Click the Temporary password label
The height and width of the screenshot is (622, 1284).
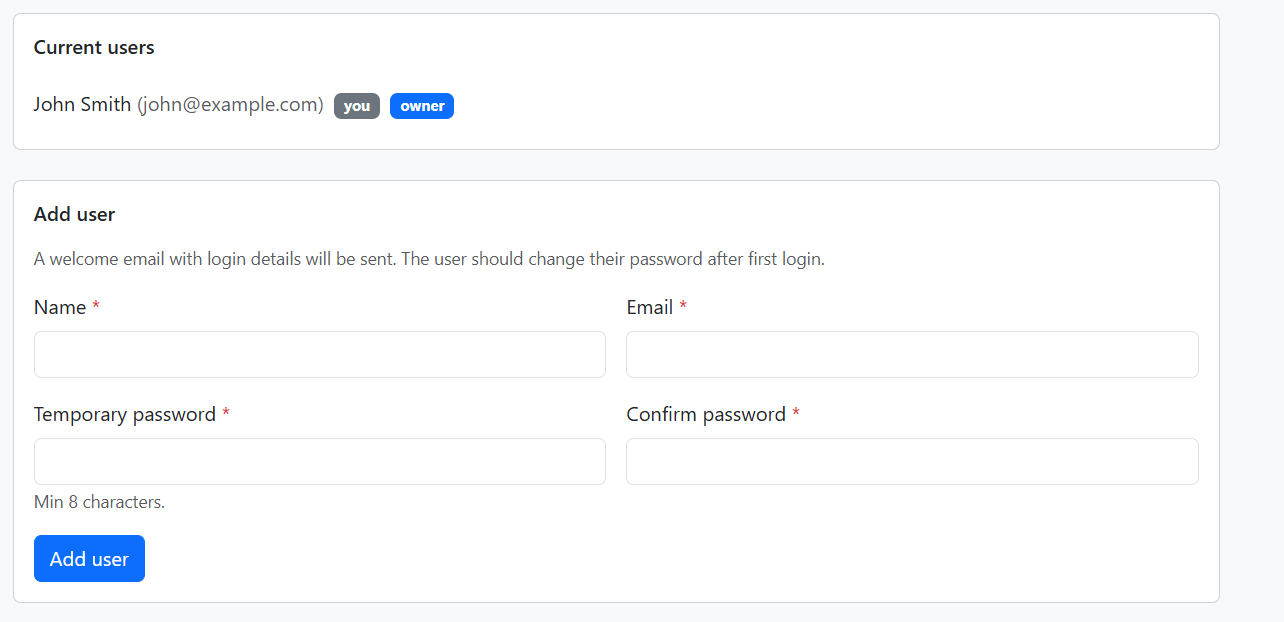pos(125,414)
